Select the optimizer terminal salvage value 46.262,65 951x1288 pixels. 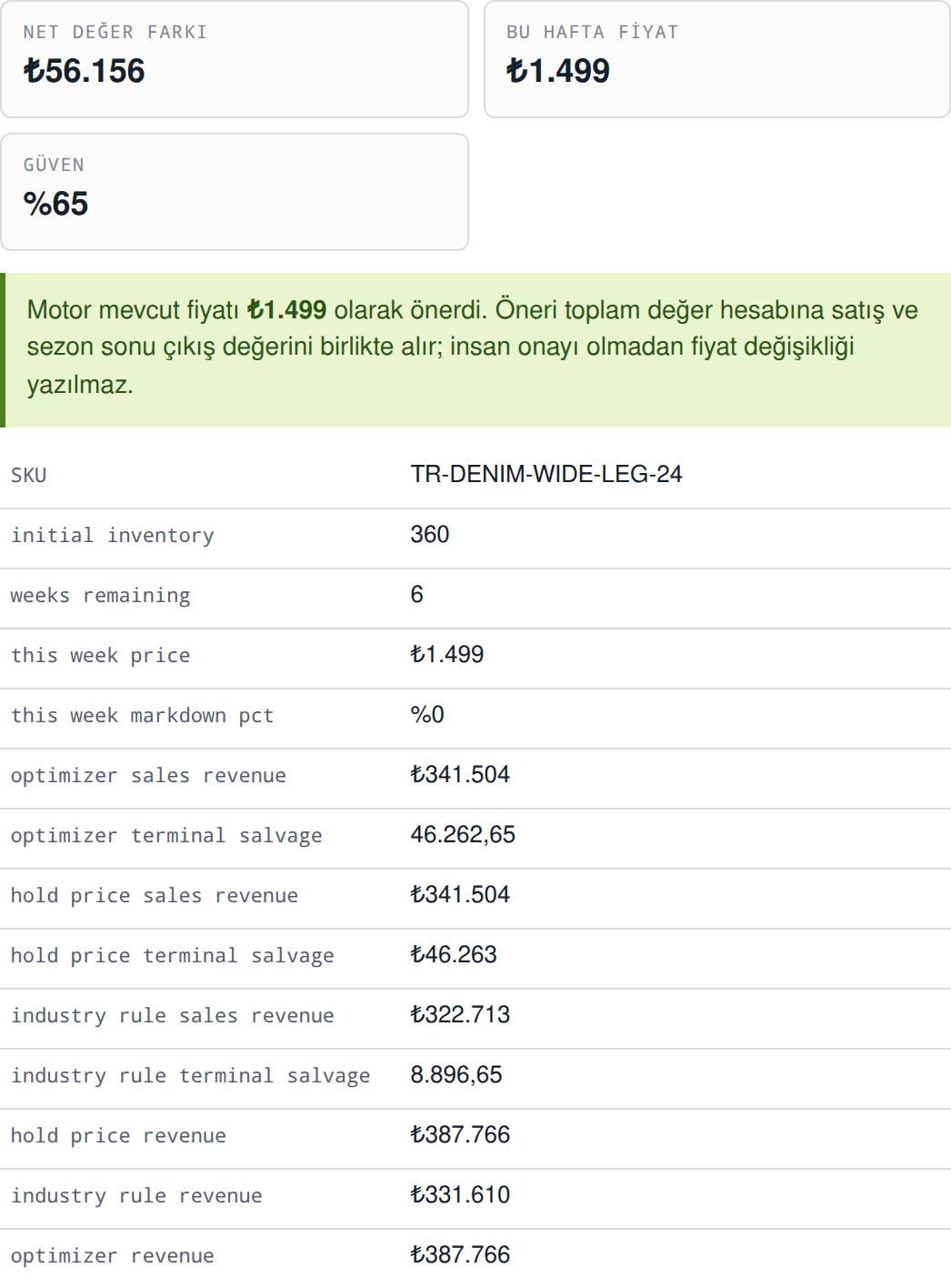[463, 834]
